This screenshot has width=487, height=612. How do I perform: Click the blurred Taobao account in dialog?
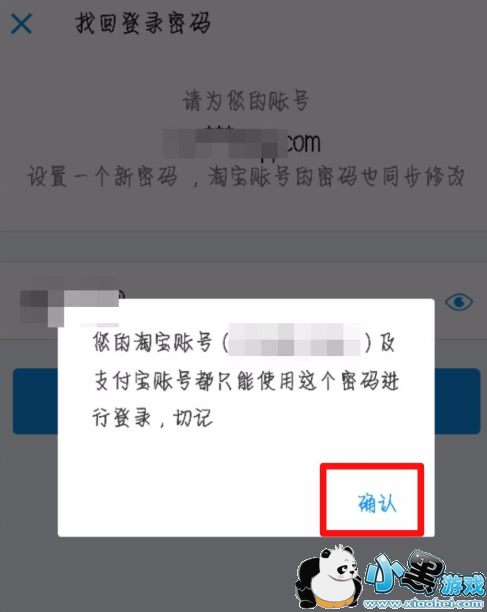[294, 339]
